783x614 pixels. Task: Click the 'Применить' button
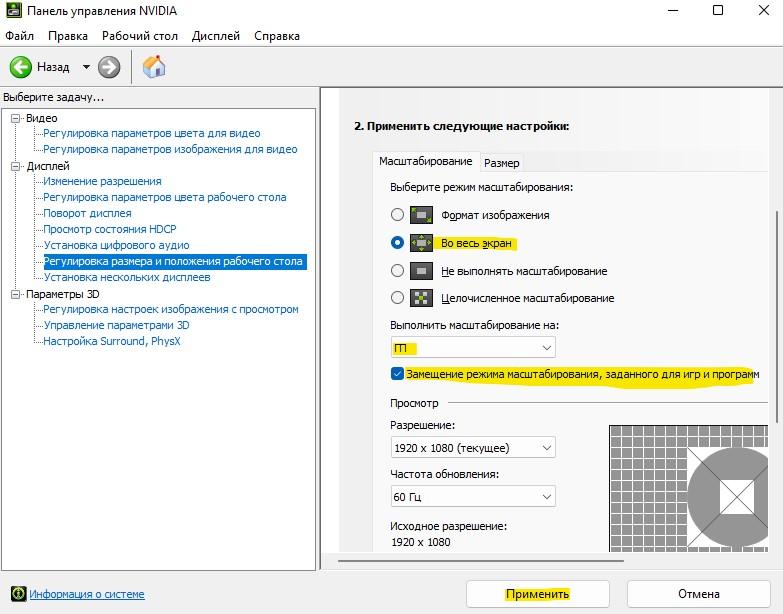click(x=537, y=594)
